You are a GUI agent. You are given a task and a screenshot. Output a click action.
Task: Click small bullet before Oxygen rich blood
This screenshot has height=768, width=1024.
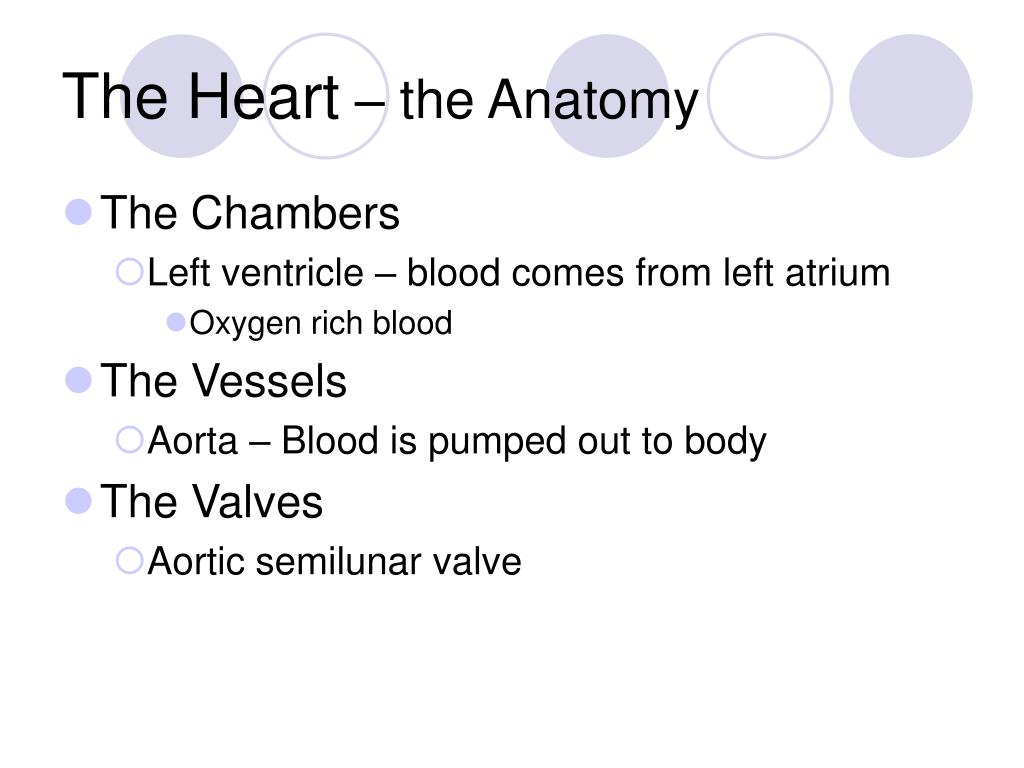tap(176, 322)
